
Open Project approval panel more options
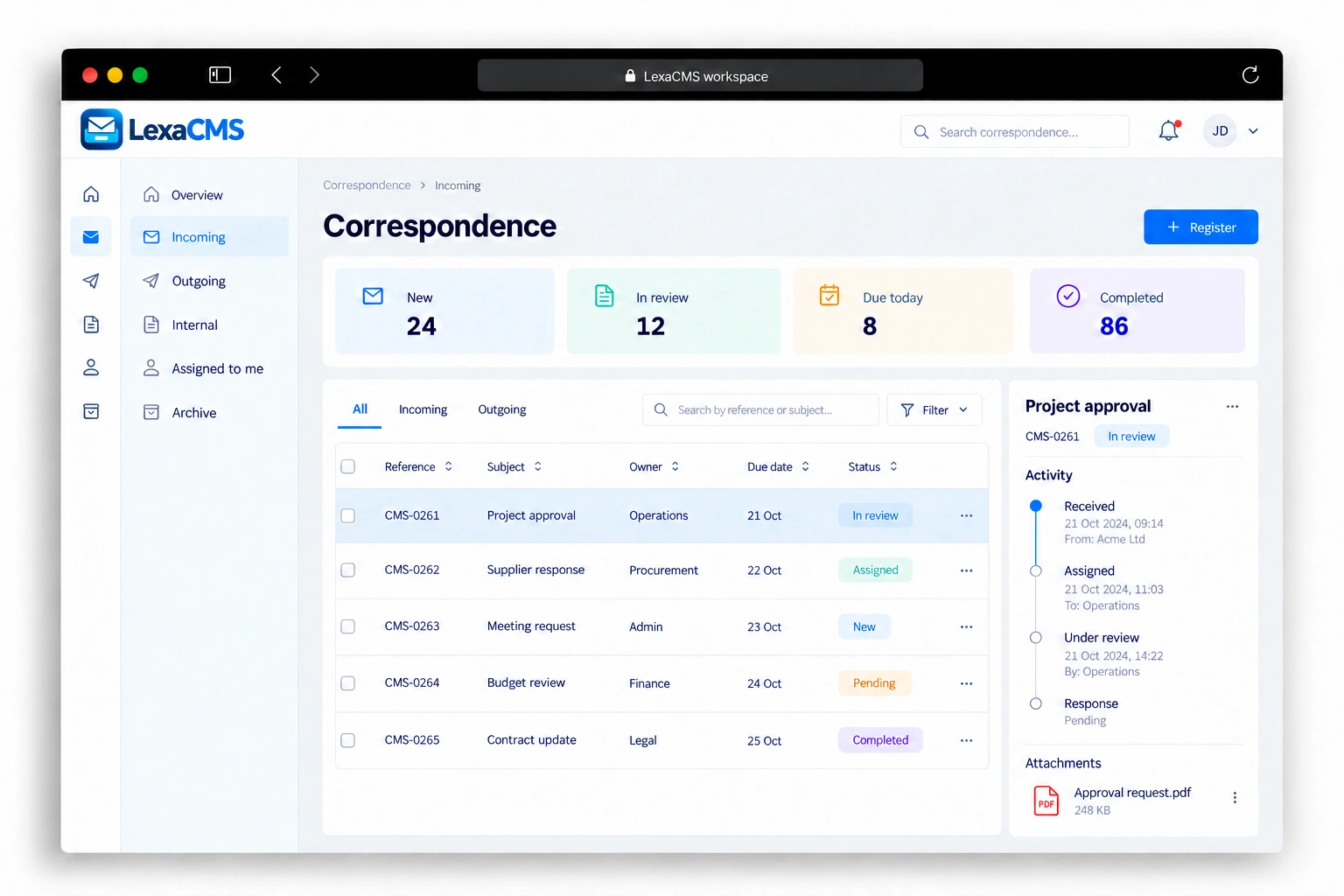[x=1232, y=406]
